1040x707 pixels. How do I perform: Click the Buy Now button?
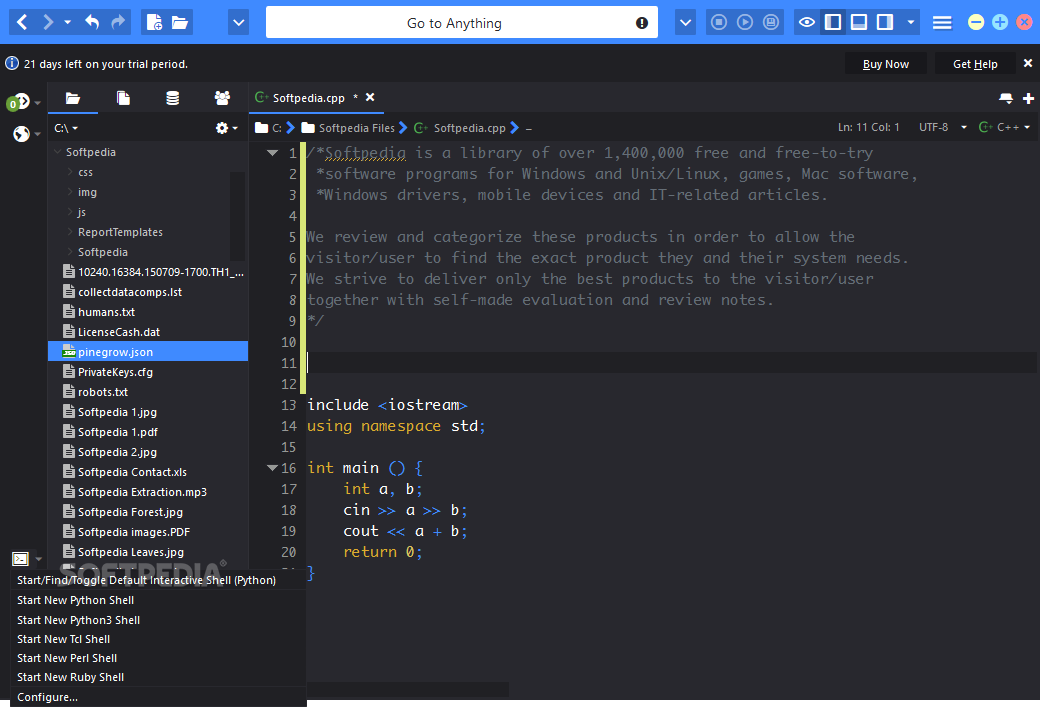[x=885, y=64]
